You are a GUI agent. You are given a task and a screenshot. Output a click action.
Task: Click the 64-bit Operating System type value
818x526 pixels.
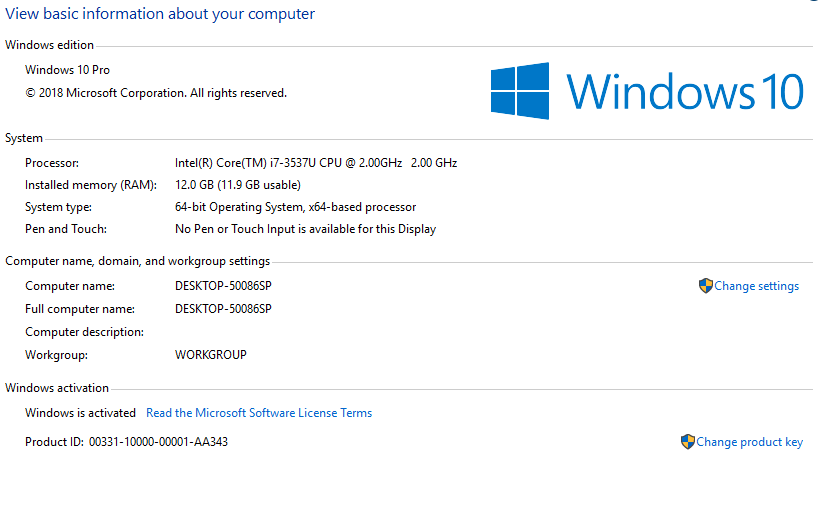click(295, 207)
